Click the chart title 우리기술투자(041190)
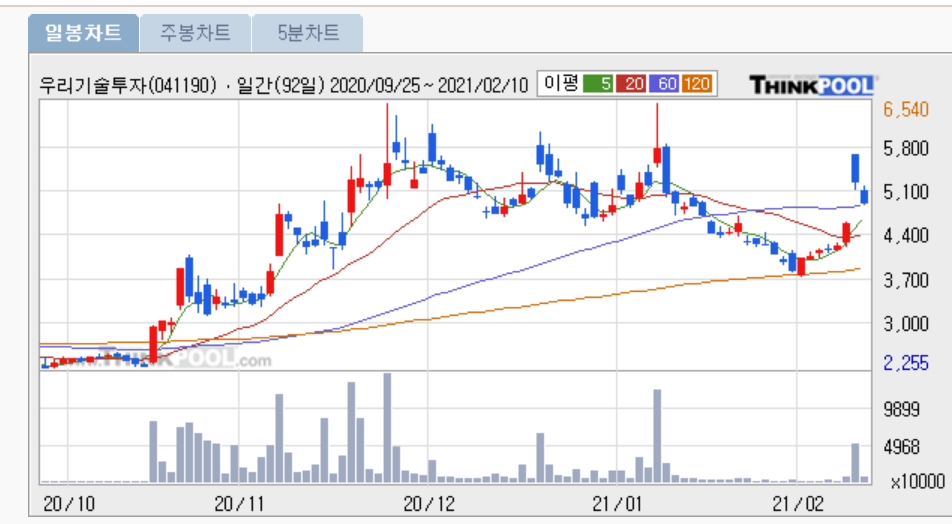This screenshot has width=952, height=524. tap(128, 85)
